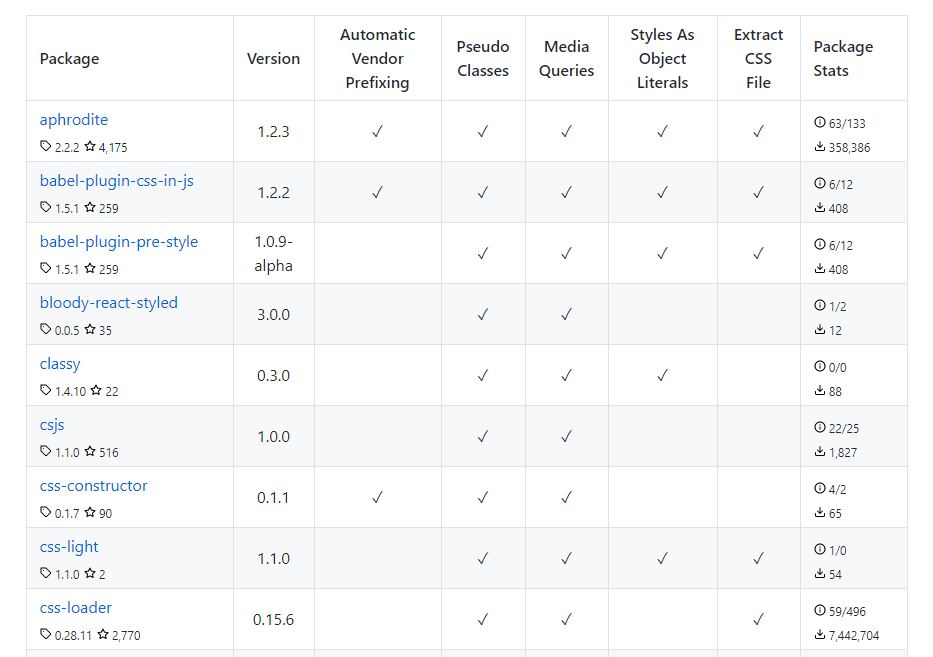
Task: Click the download icon next to 7,442,704
Action: tap(820, 635)
